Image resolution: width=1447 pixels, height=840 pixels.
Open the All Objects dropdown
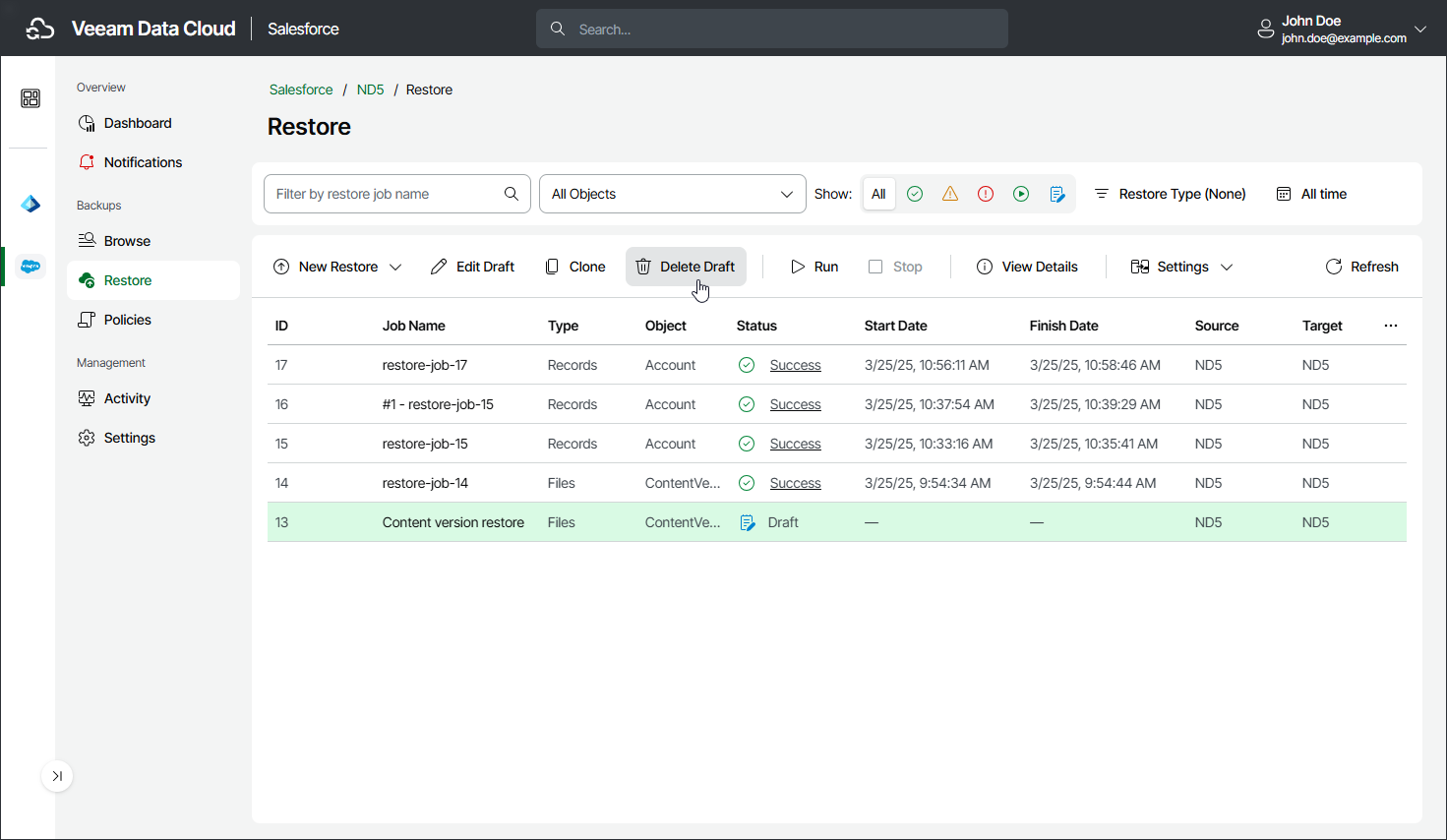pos(673,194)
